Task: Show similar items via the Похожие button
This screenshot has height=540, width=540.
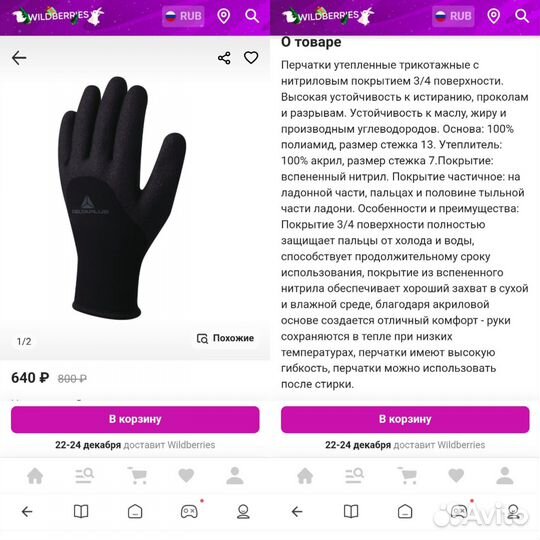Action: click(225, 338)
